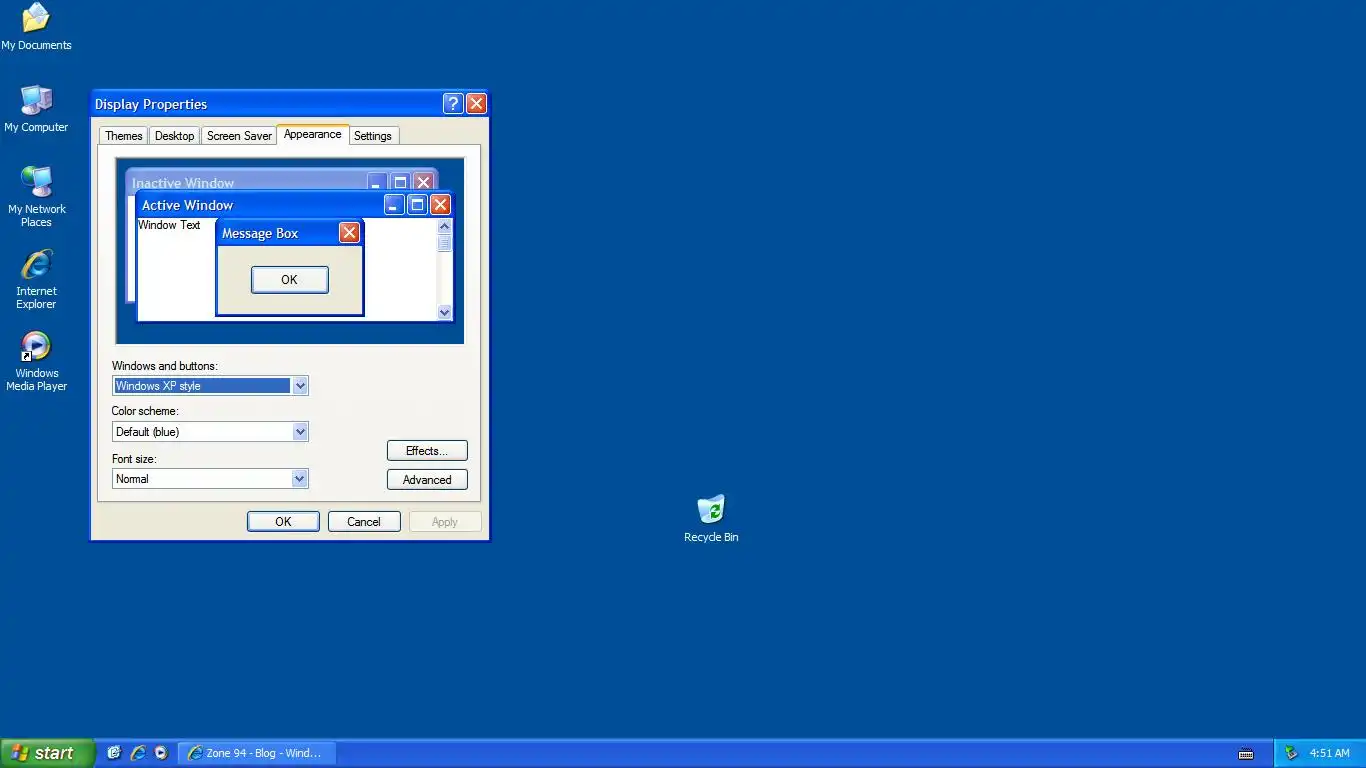Switch to the Themes tab
The height and width of the screenshot is (768, 1366).
point(124,136)
